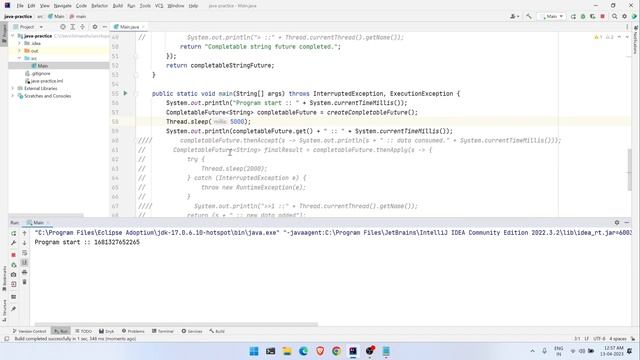Viewport: 640px width, 360px height.
Task: Open Brave browser from taskbar
Action: click(320, 351)
